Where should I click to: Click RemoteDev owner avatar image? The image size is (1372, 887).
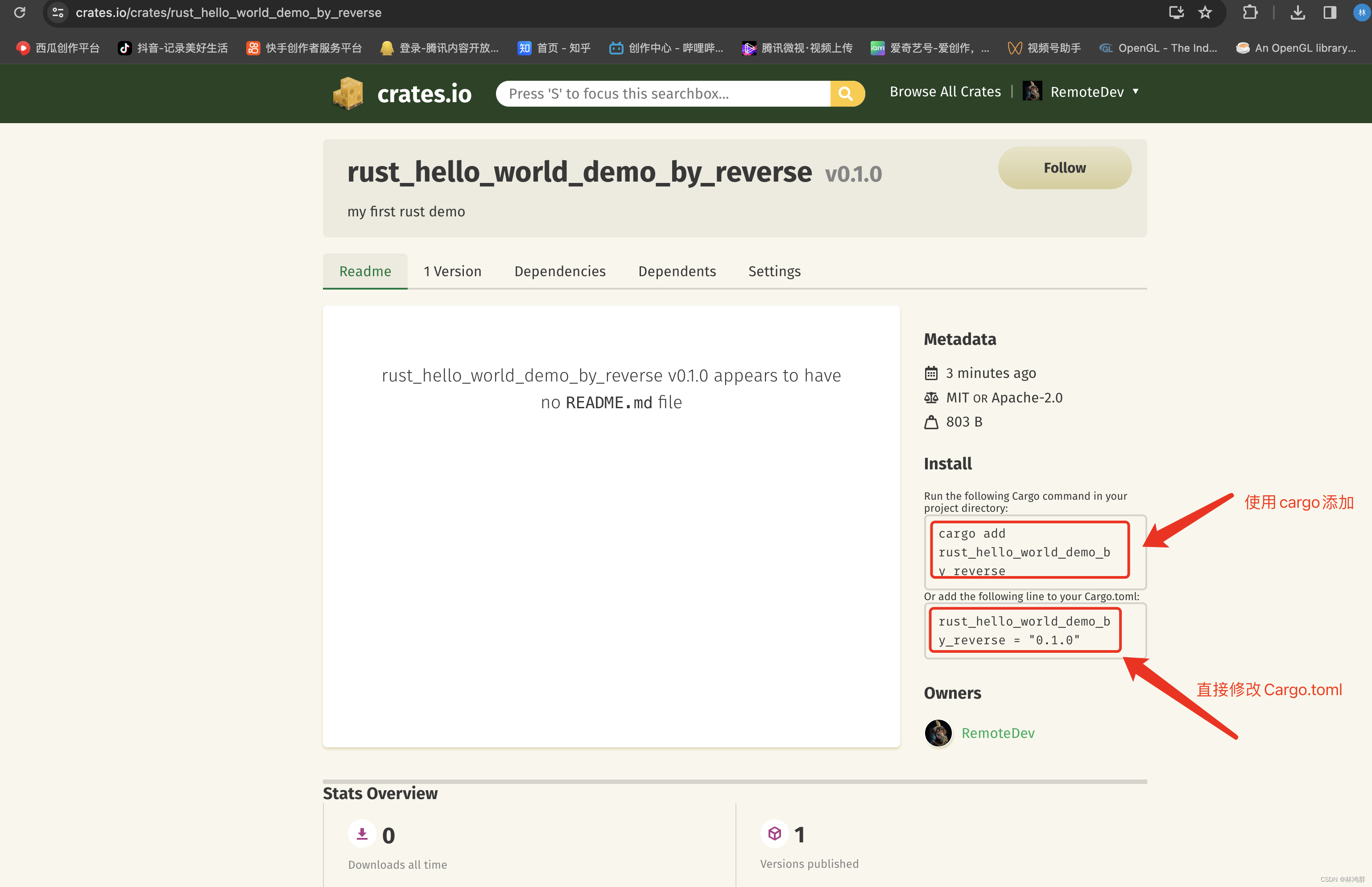[x=938, y=733]
